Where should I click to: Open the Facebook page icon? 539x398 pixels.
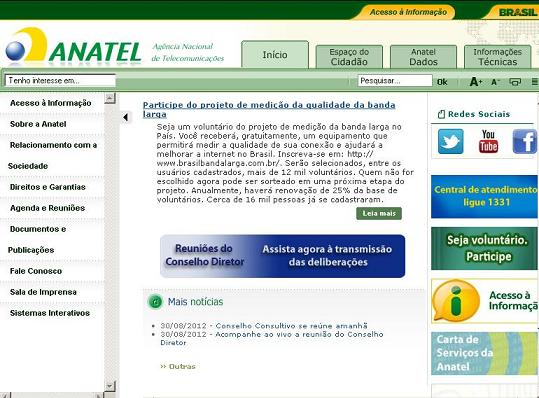(x=525, y=141)
